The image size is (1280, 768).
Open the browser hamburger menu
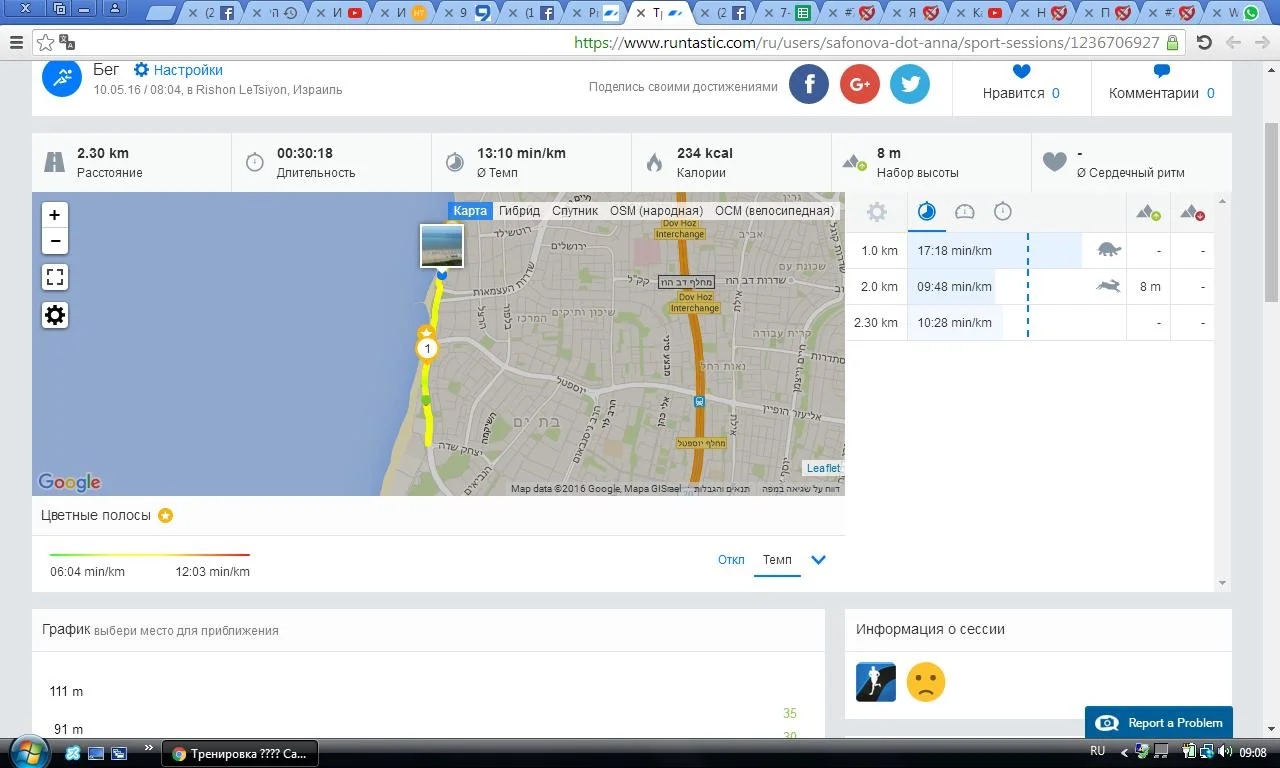click(x=16, y=43)
